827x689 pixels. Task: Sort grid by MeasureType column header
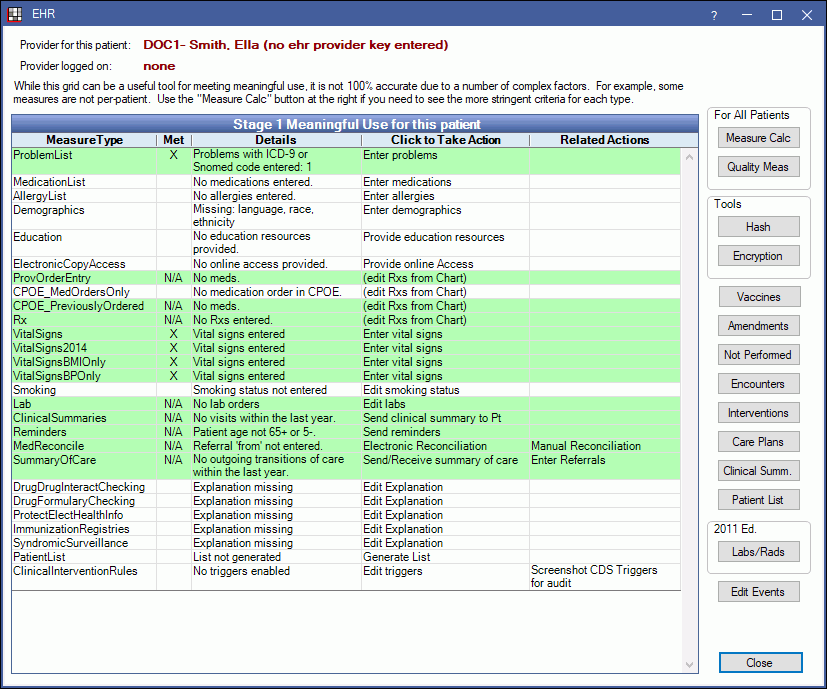(x=84, y=140)
